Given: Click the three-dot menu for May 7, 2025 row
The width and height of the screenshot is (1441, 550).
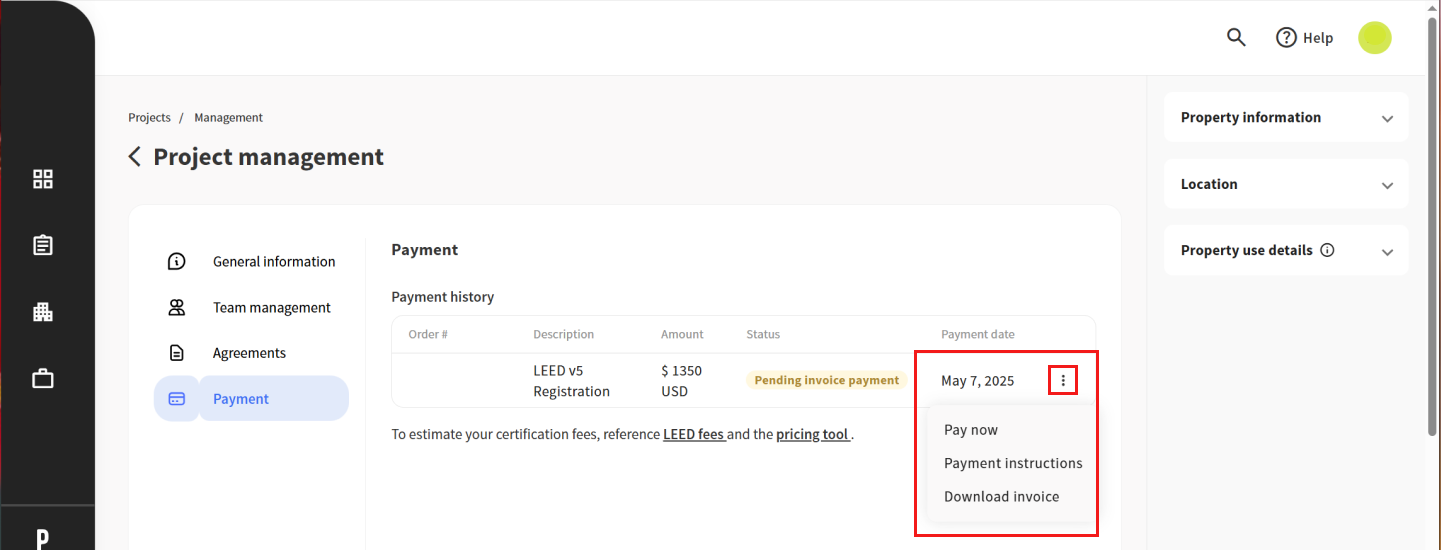Looking at the screenshot, I should click(1063, 380).
